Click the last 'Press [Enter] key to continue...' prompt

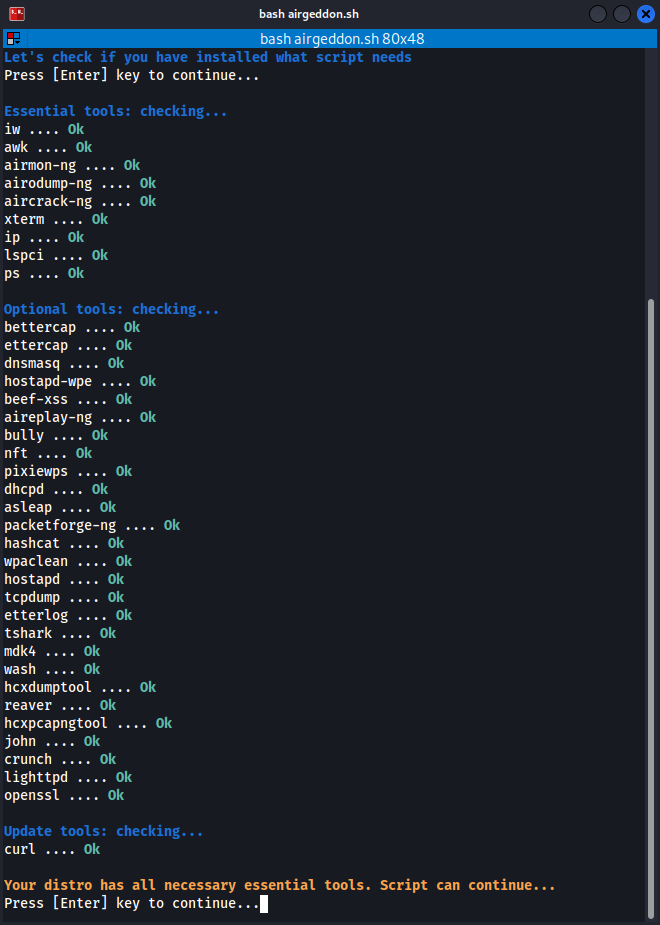click(132, 903)
